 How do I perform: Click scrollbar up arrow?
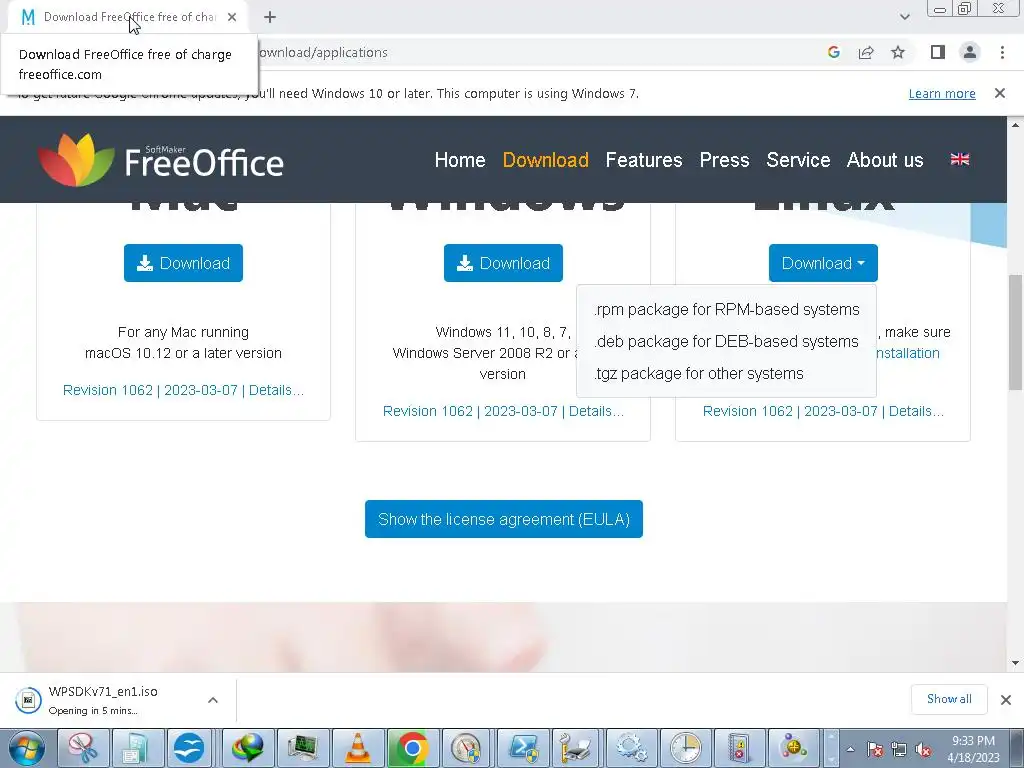(1016, 125)
